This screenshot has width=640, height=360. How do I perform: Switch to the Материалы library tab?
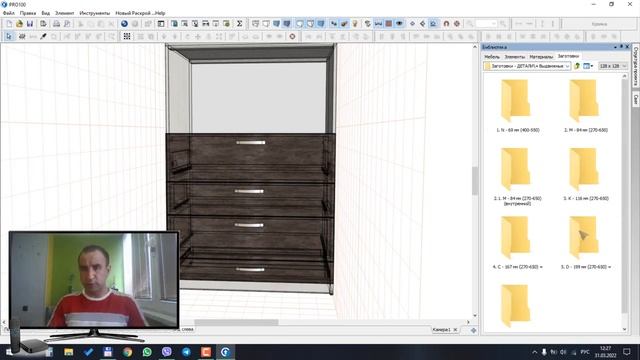(541, 57)
